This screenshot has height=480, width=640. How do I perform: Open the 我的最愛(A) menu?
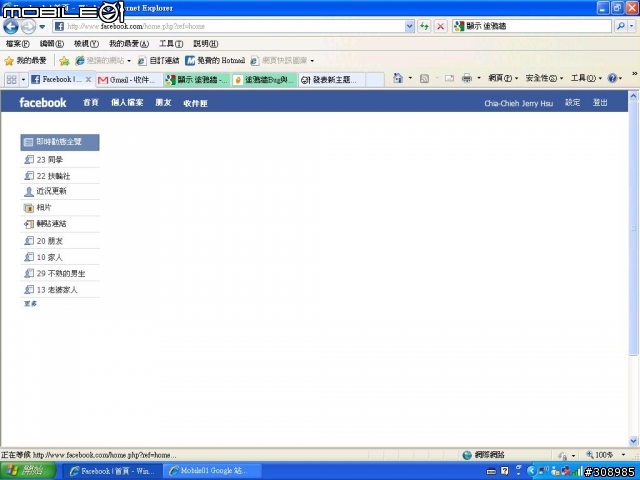[129, 44]
